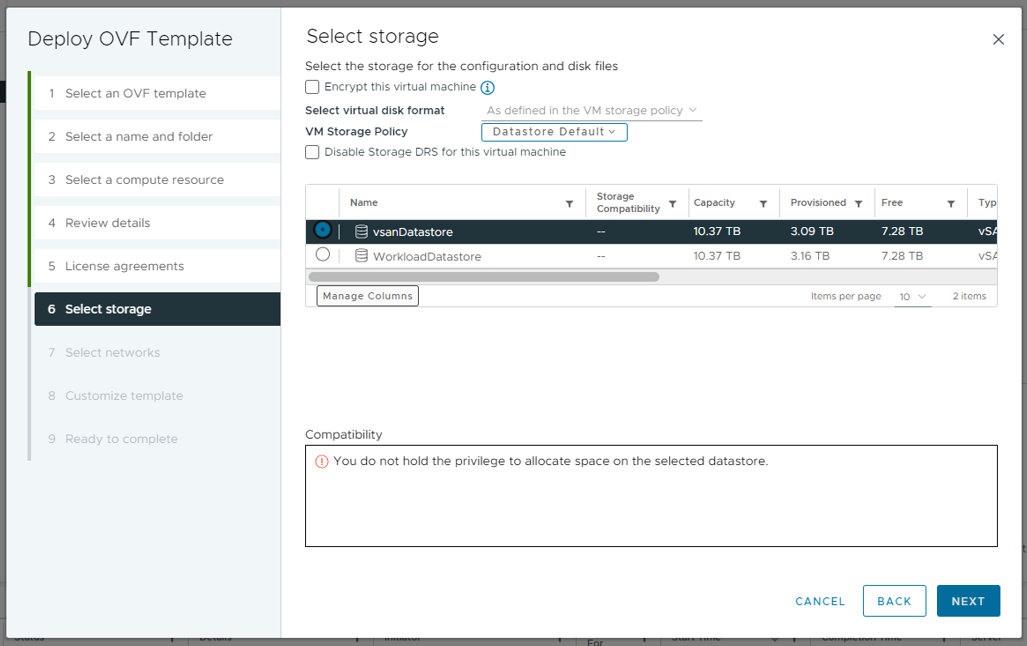This screenshot has height=646, width=1027.
Task: Click the WorkloadDatastore database icon
Action: (x=362, y=257)
